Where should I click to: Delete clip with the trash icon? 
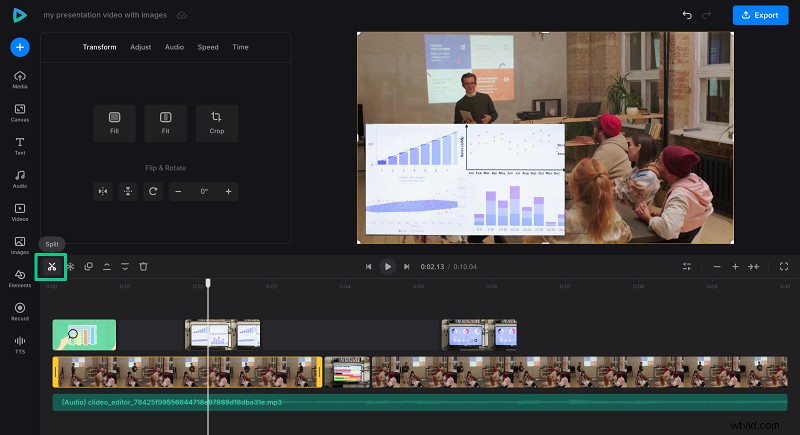point(143,266)
